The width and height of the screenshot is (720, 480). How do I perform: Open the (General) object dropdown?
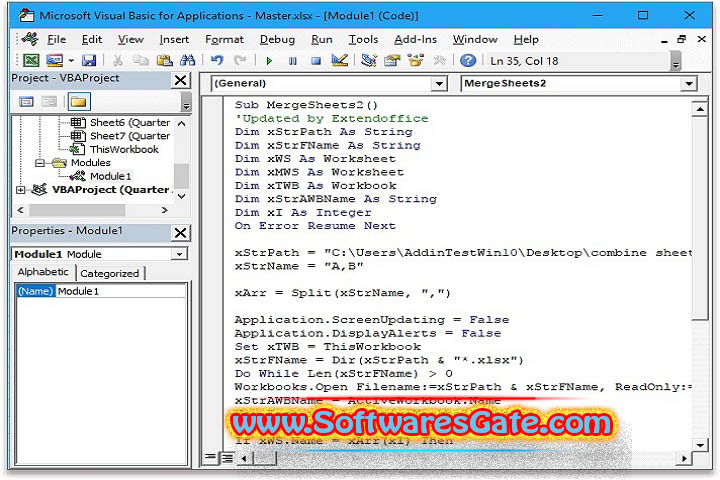(x=439, y=84)
